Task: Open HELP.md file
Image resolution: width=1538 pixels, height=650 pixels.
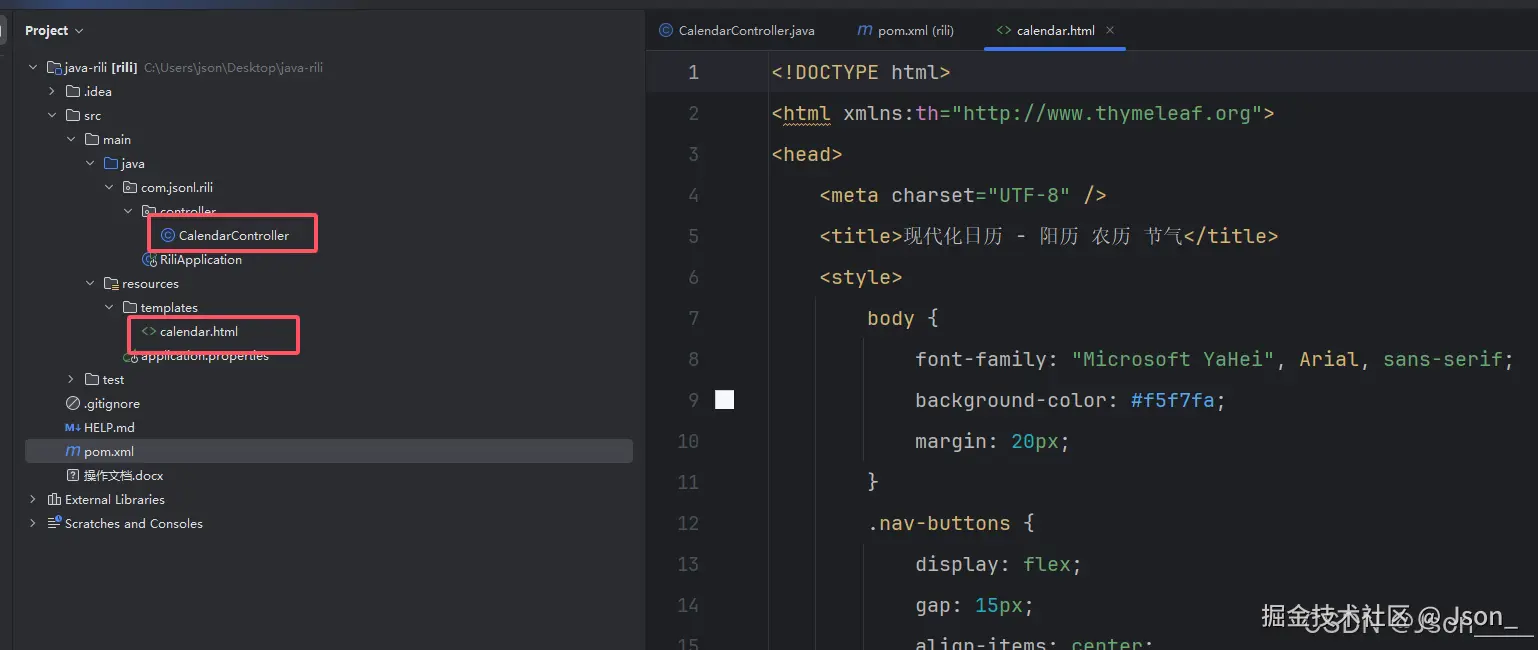Action: click(x=109, y=427)
